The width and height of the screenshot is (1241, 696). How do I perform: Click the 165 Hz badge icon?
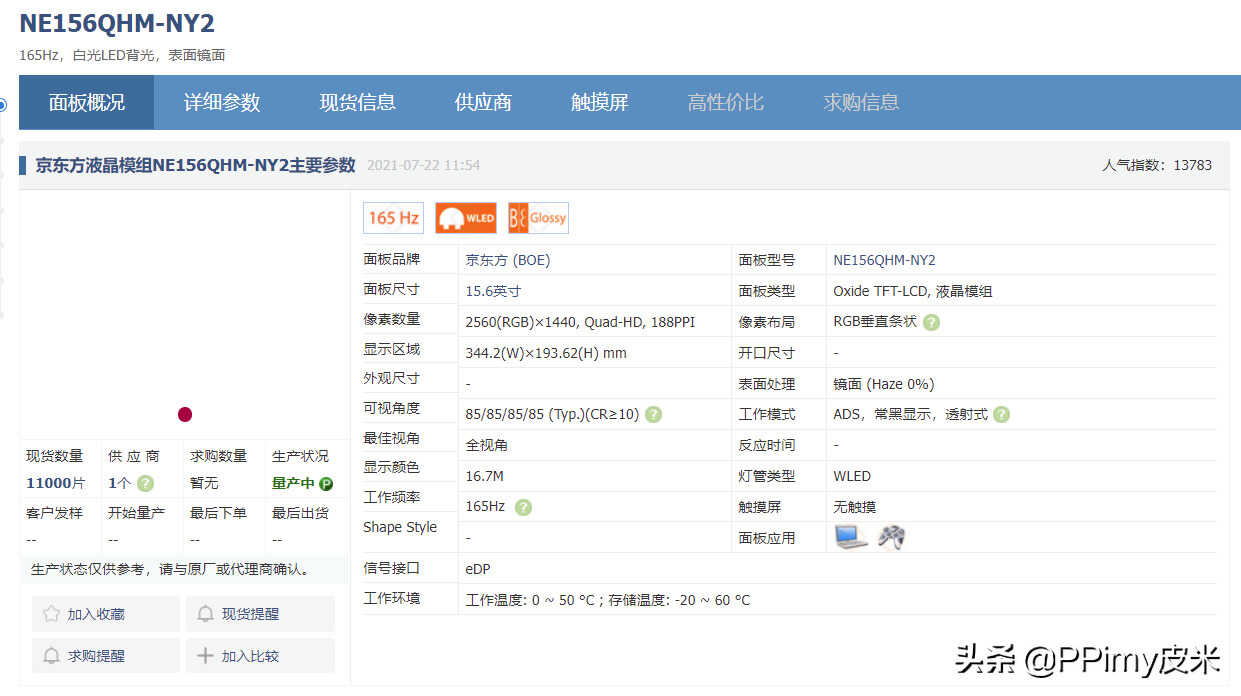(393, 218)
